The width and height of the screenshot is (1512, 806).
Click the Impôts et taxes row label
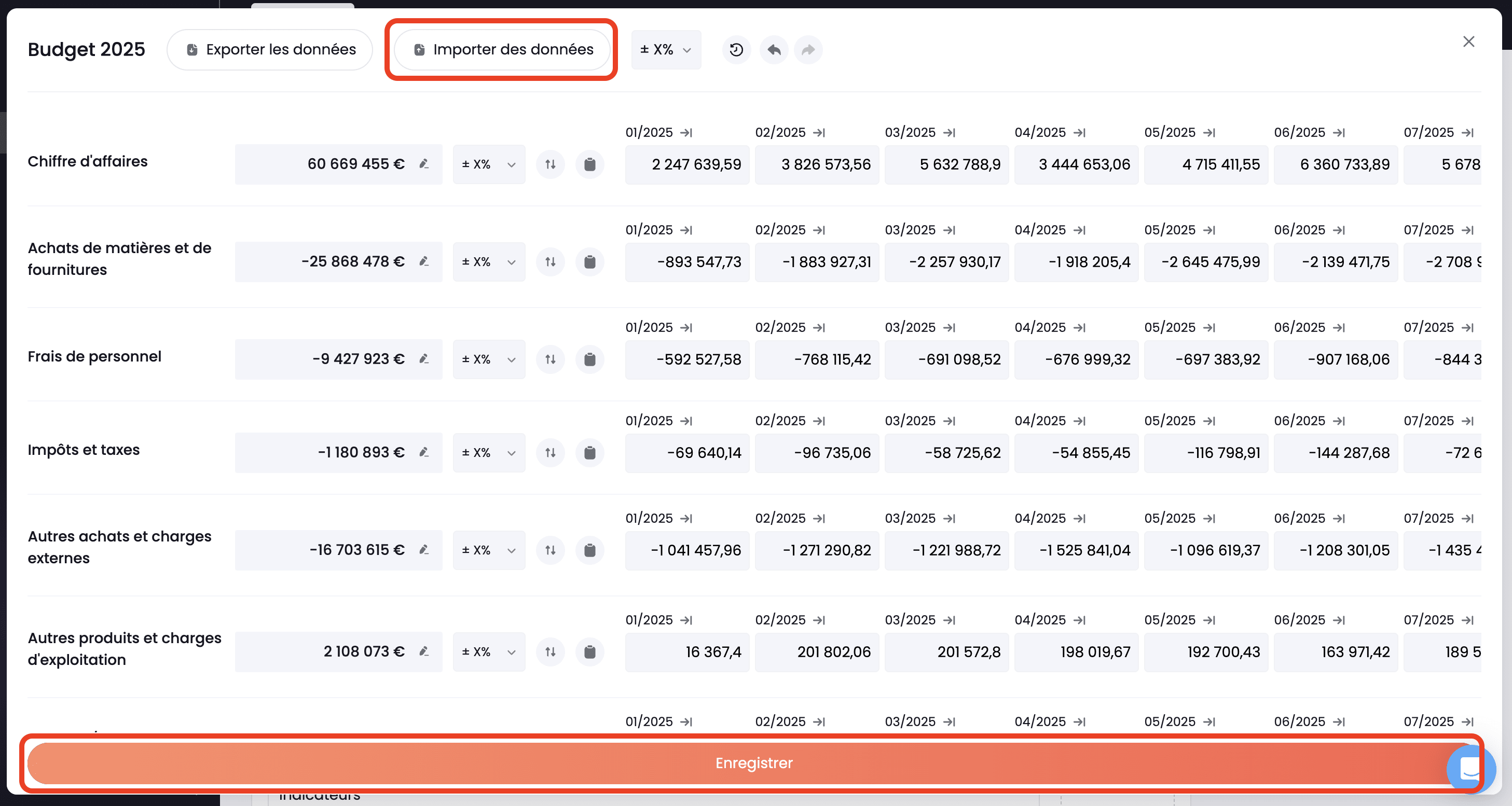84,450
